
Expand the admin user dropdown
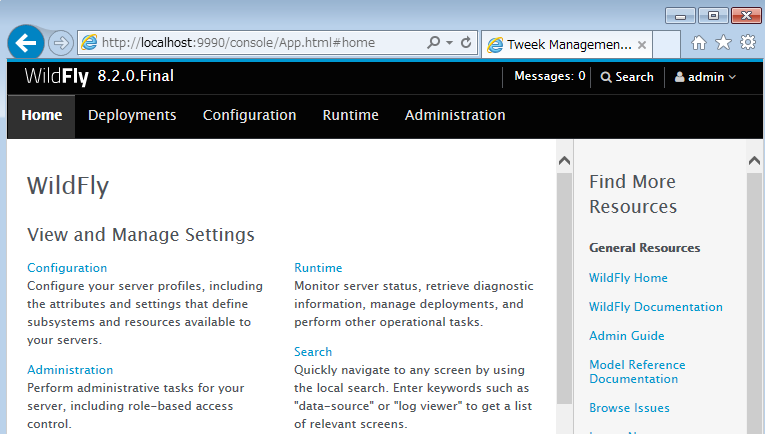tap(705, 77)
